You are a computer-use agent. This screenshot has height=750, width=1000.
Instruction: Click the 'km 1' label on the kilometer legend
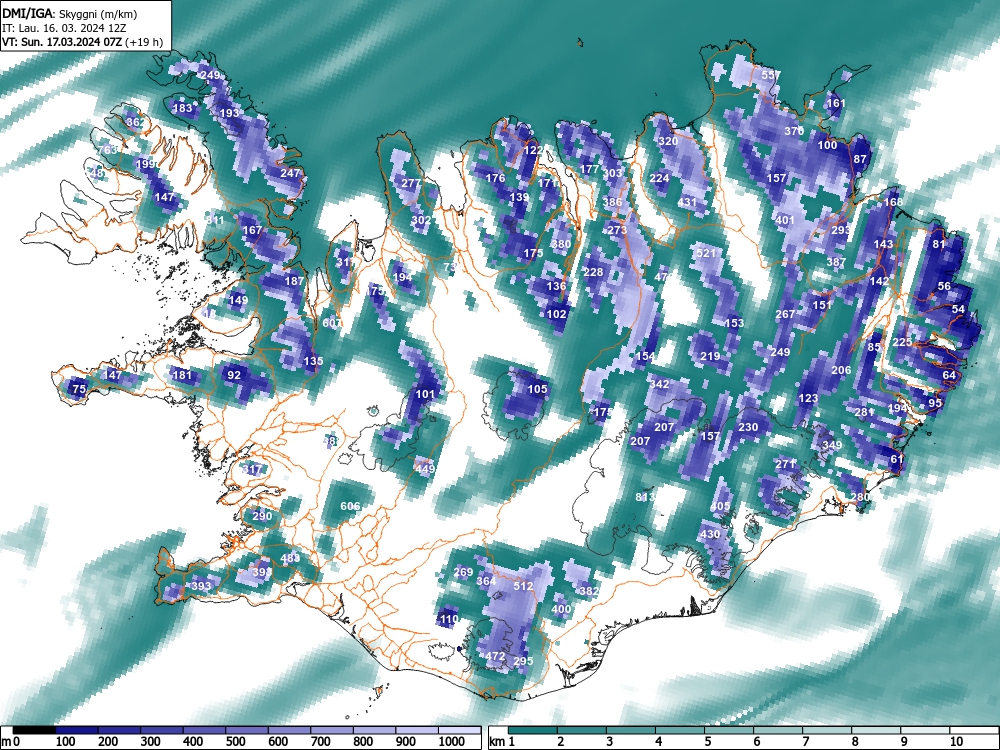[x=503, y=742]
